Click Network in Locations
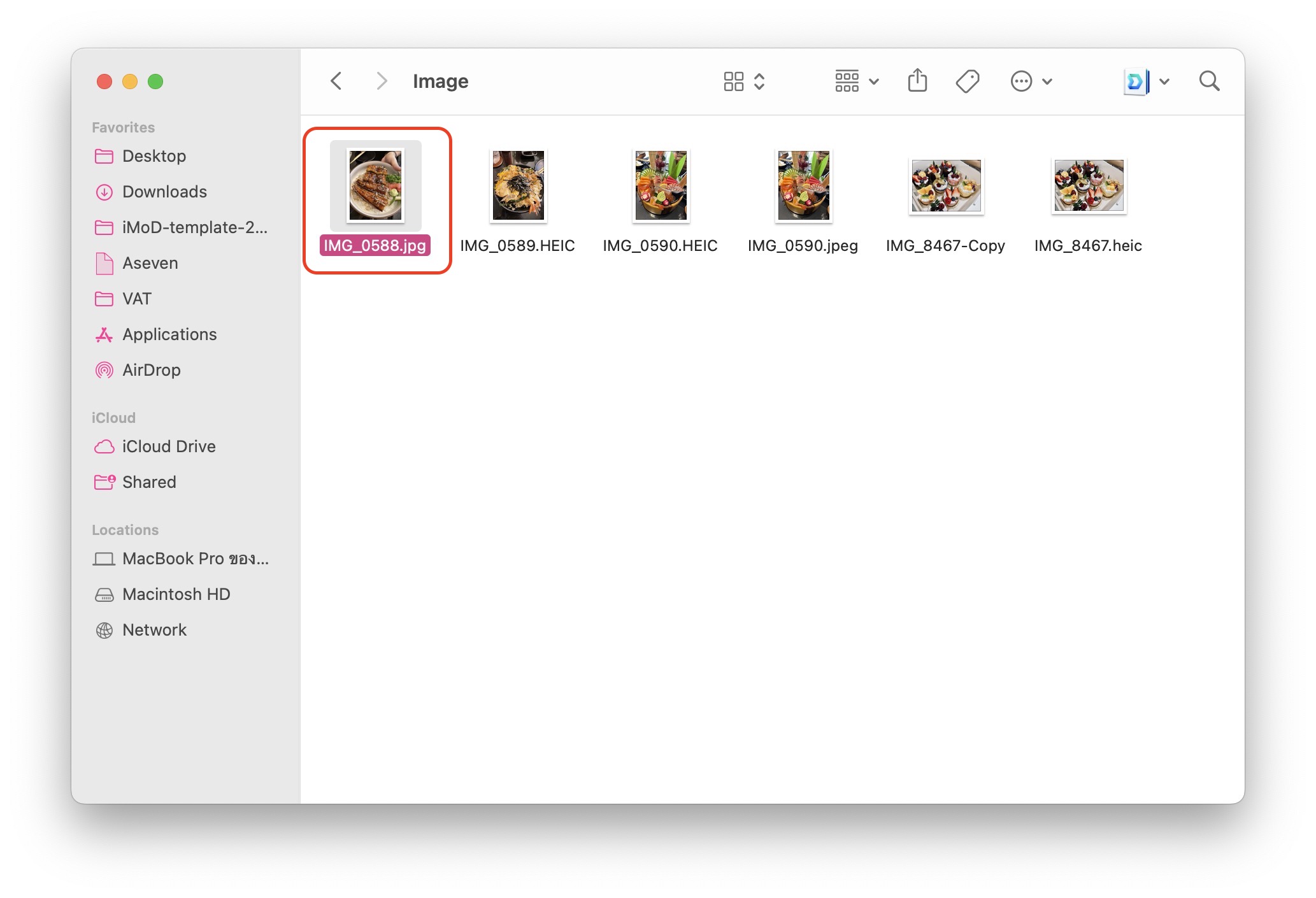This screenshot has width=1316, height=898. (x=154, y=630)
